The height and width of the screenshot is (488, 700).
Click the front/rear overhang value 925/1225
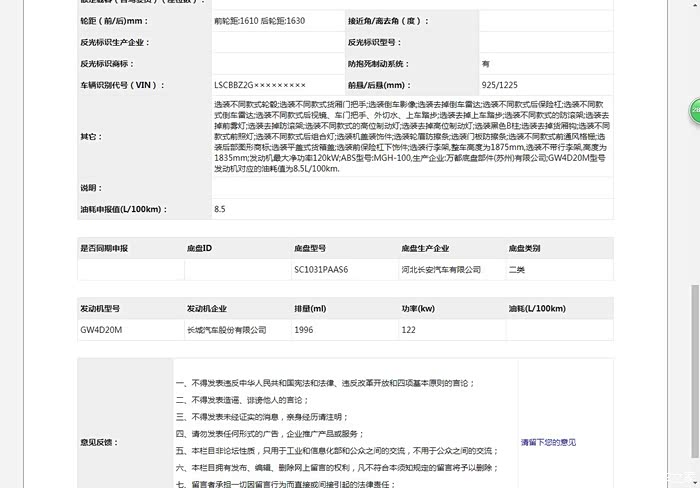point(499,86)
